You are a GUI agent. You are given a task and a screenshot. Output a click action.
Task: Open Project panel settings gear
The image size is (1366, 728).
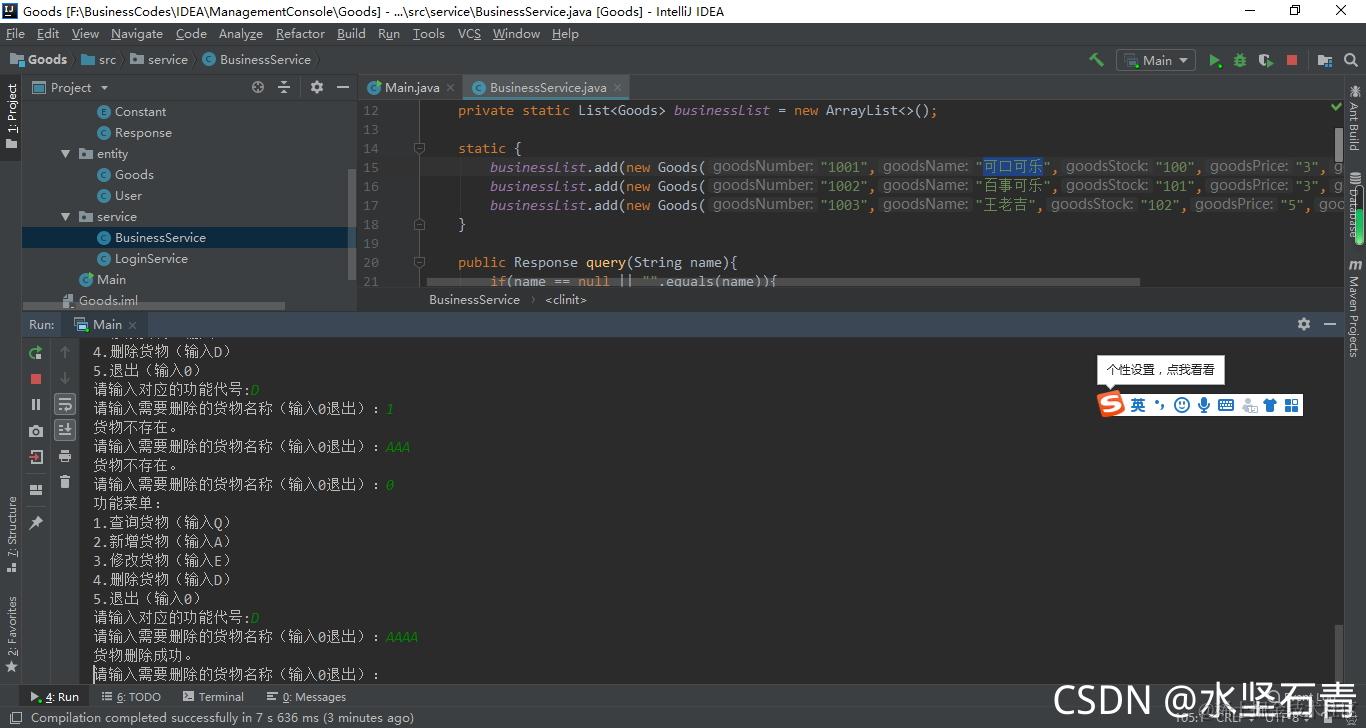(x=317, y=88)
